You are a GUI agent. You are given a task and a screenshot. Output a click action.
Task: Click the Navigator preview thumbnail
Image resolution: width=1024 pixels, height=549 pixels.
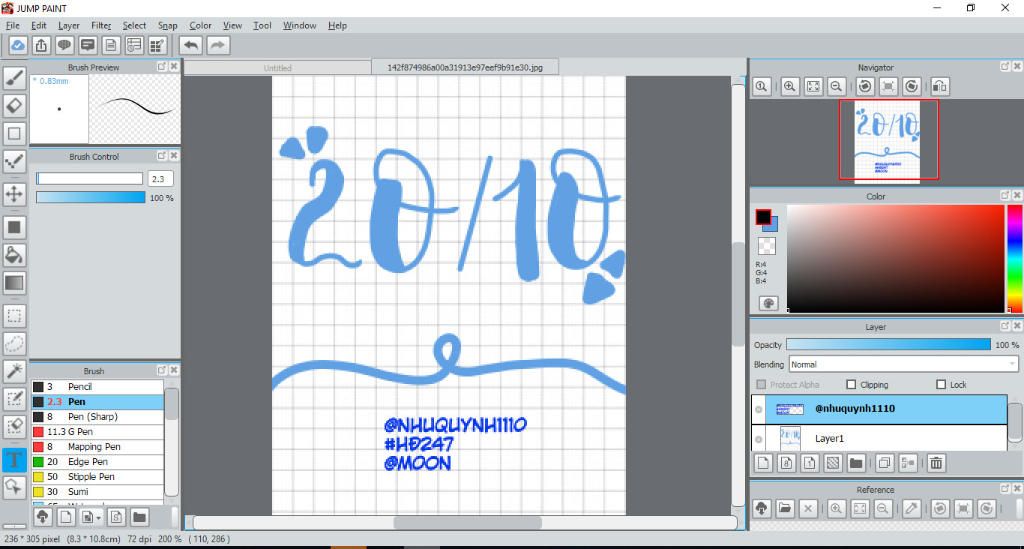point(888,140)
